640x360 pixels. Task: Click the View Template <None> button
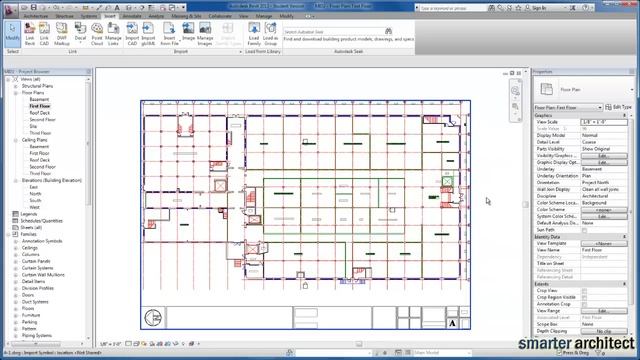coord(604,243)
